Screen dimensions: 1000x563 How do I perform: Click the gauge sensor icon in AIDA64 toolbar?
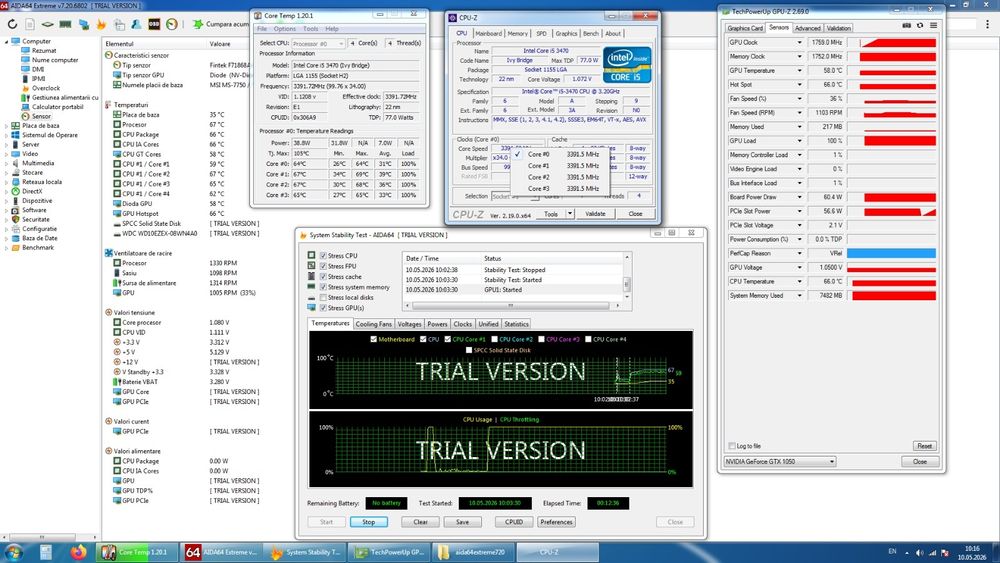pyautogui.click(x=172, y=24)
